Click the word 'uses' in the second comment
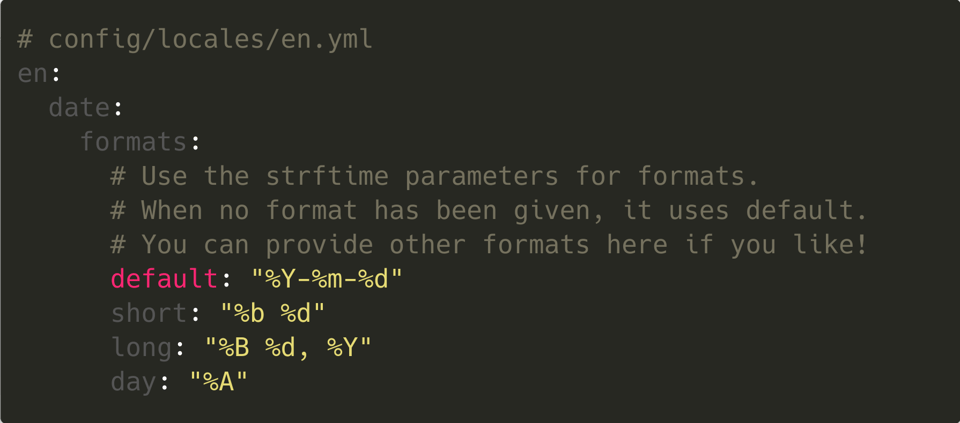 (699, 210)
